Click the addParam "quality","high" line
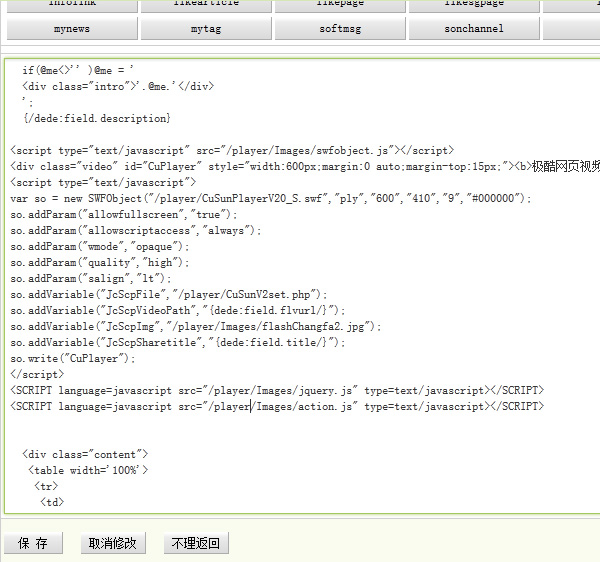 pyautogui.click(x=100, y=262)
